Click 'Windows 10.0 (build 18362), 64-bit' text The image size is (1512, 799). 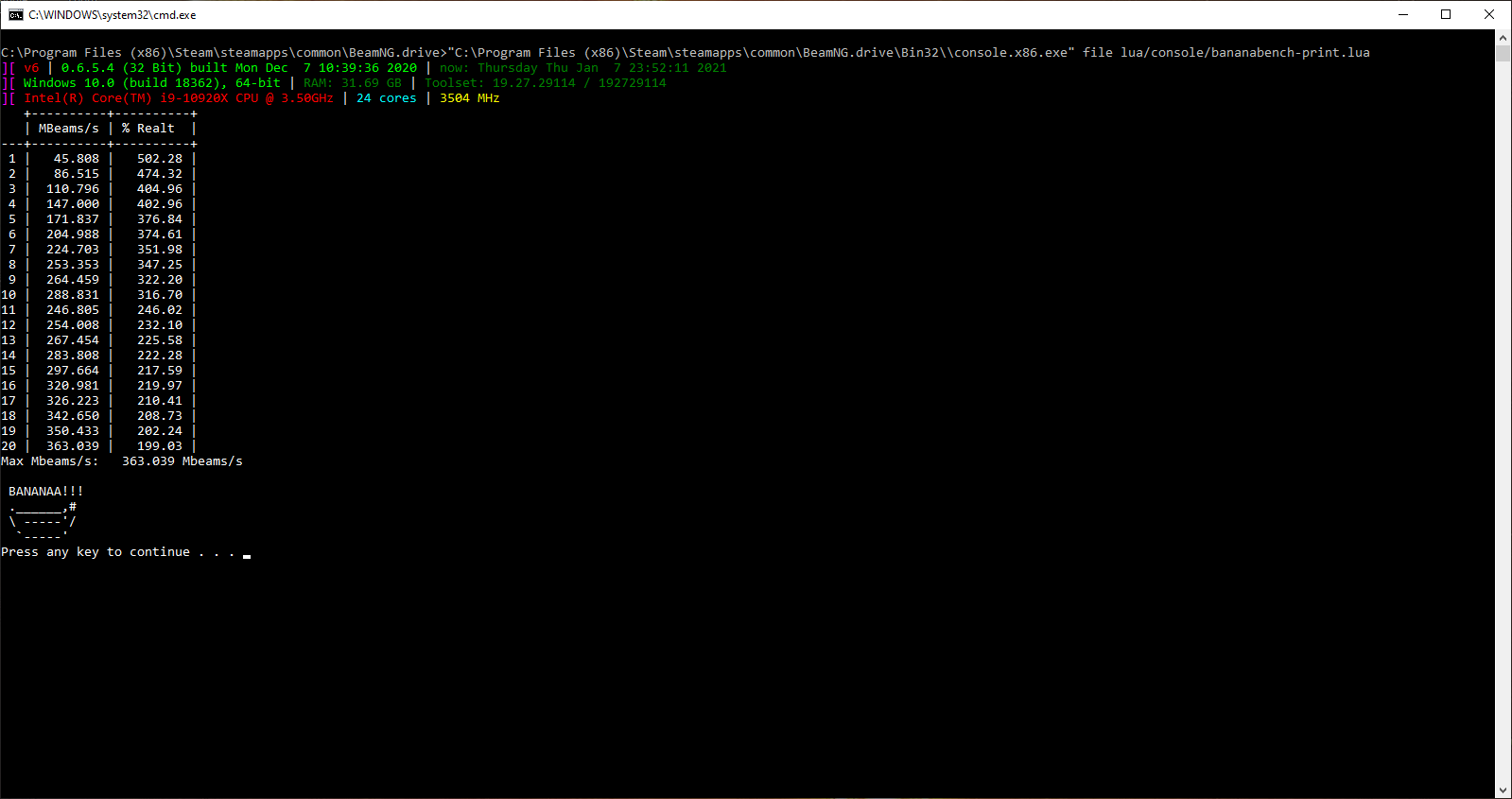[152, 83]
